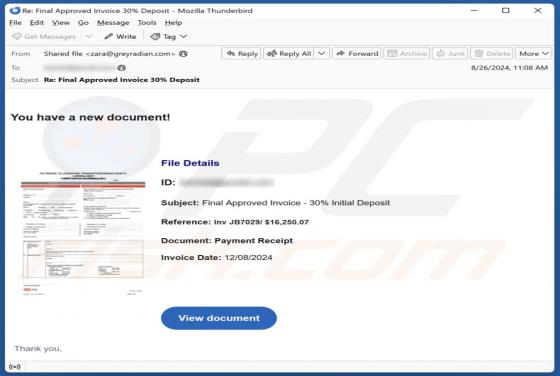Open the Edit menu
This screenshot has height=376, width=560.
36,23
